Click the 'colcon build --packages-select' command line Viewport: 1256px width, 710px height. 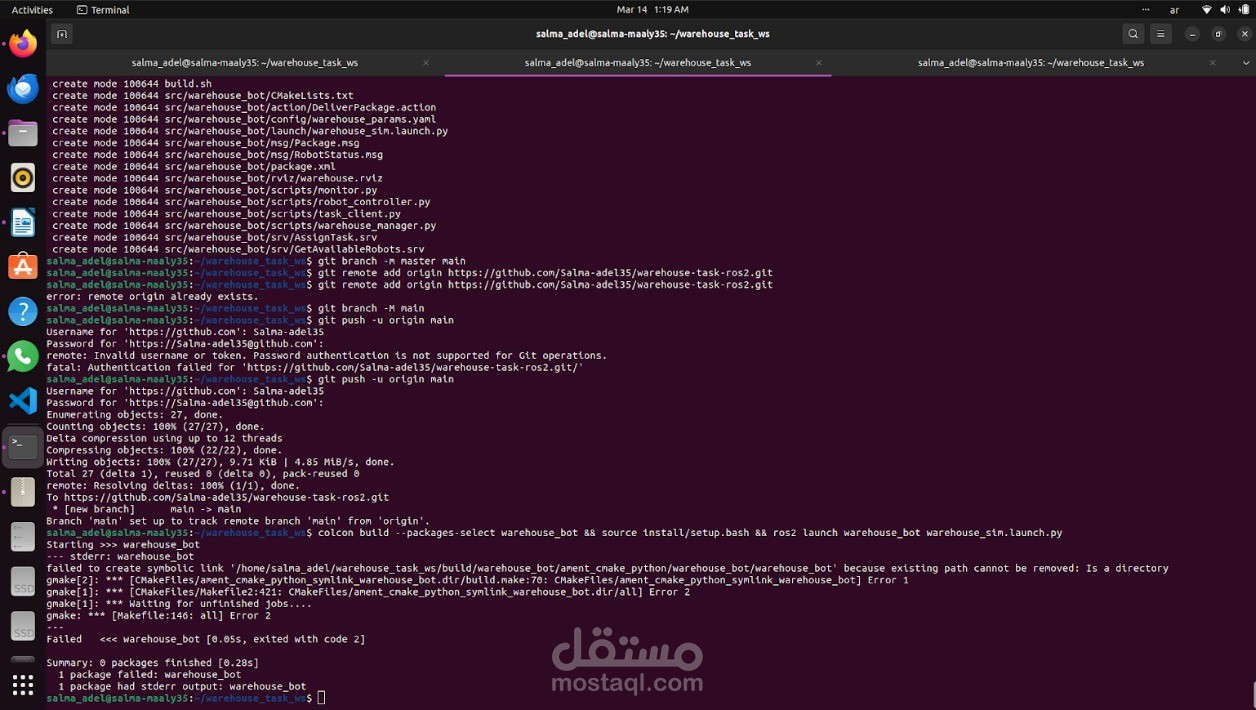click(x=690, y=533)
